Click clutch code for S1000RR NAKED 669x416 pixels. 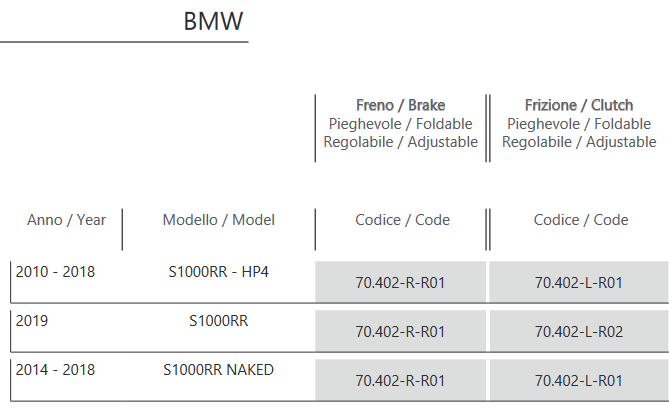point(579,381)
